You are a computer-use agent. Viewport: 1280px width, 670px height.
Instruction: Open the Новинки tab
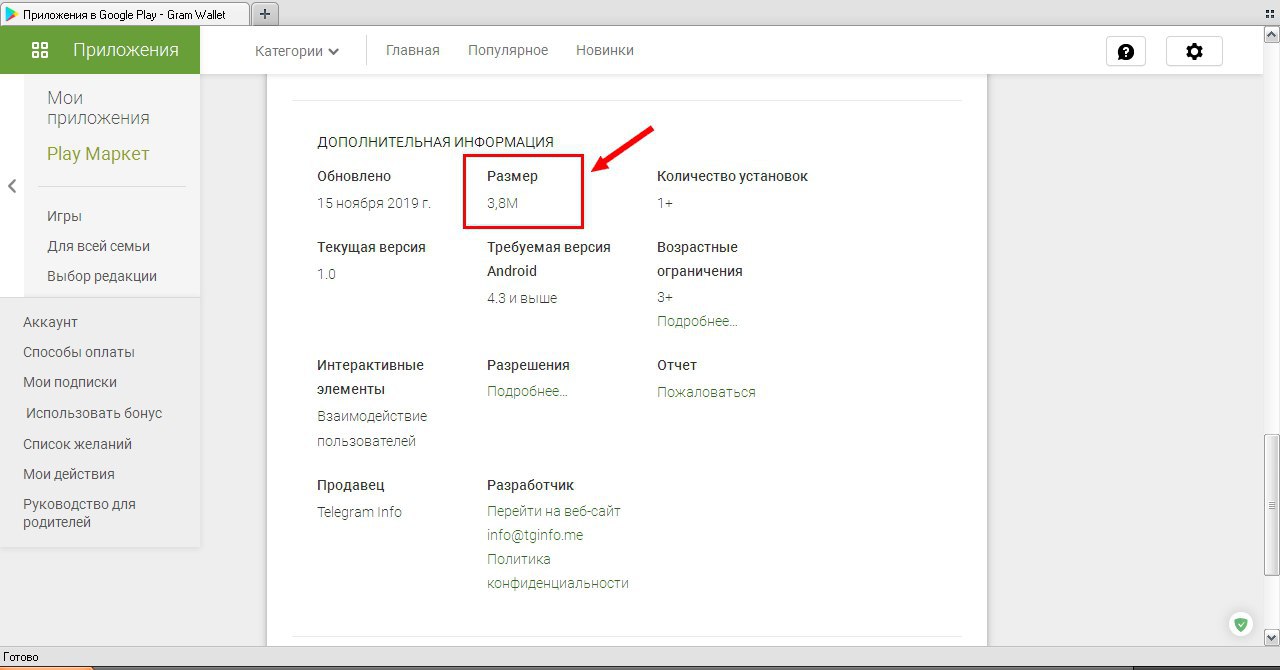pyautogui.click(x=605, y=50)
